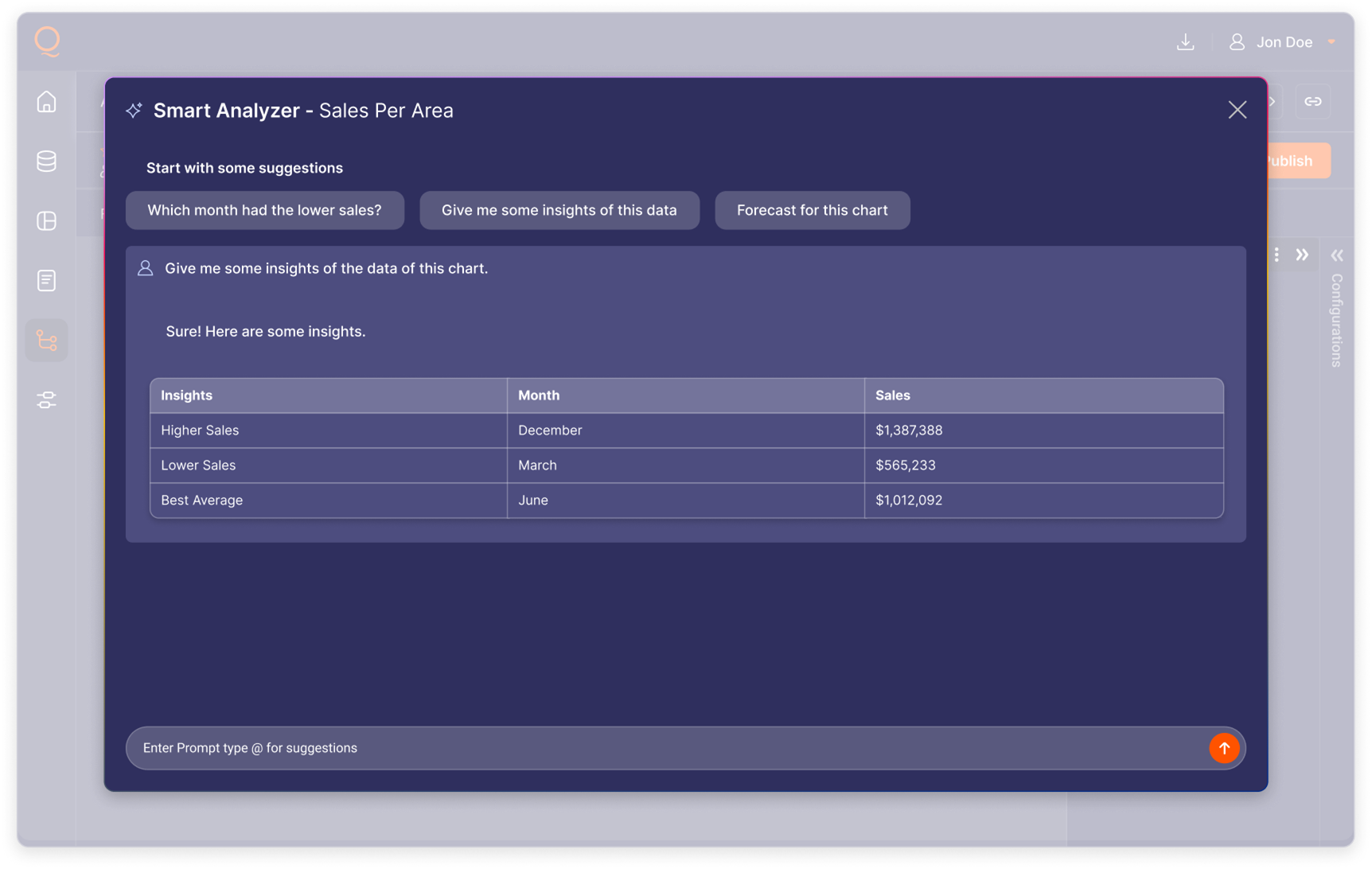
Task: Open the three-dot options menu
Action: coord(1277,255)
